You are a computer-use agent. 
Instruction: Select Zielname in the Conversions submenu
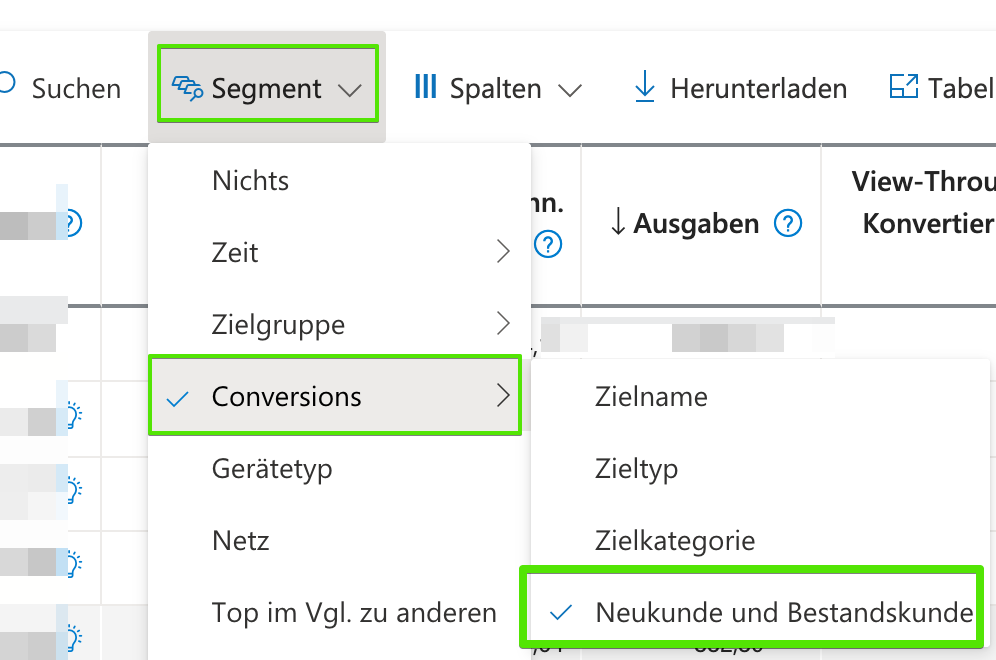651,397
